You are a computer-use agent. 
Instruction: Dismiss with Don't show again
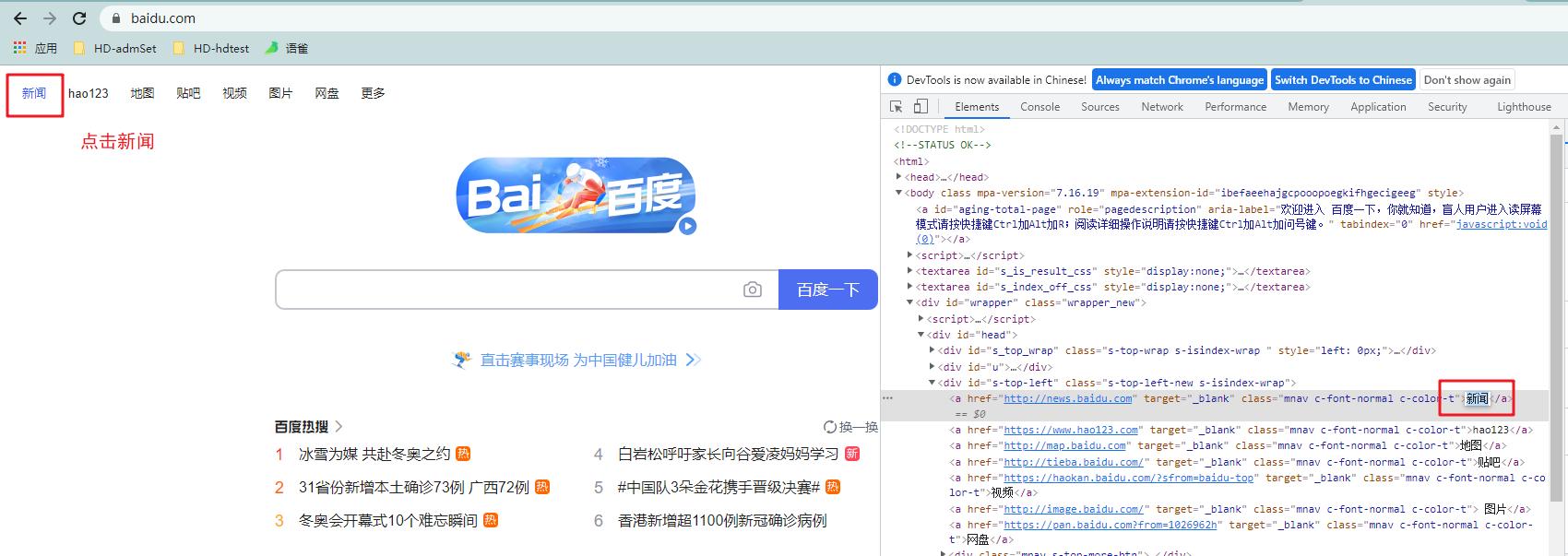(x=1467, y=80)
